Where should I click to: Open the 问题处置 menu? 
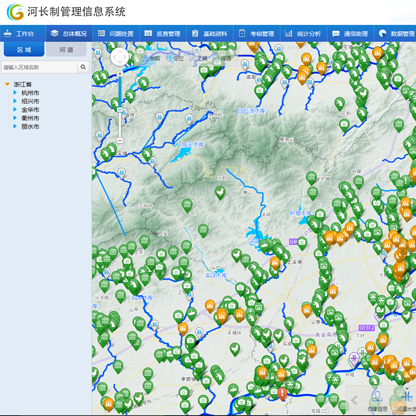click(x=116, y=34)
